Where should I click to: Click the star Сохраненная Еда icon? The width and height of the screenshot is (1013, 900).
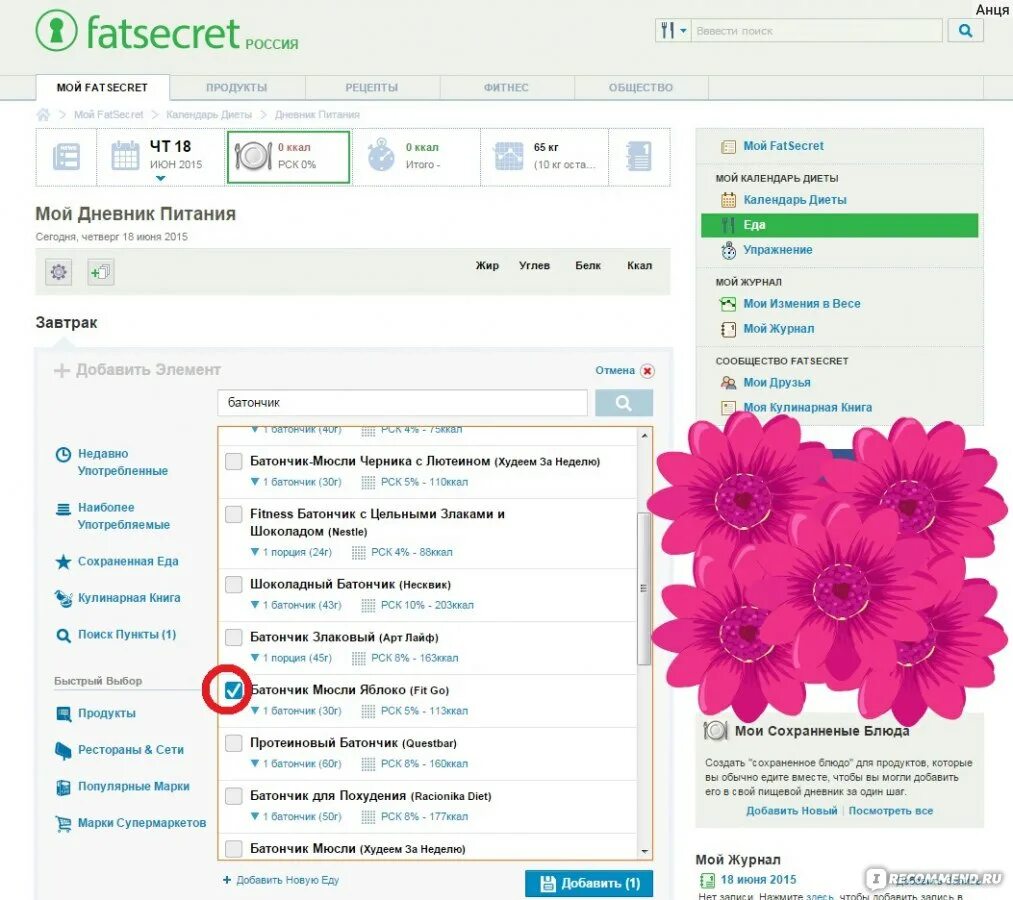(x=63, y=561)
